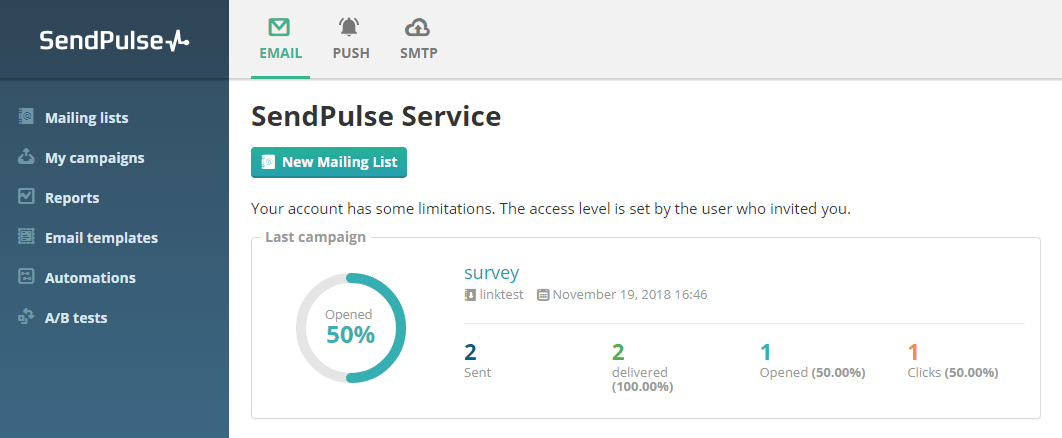Click the Email envelope icon

(x=280, y=27)
